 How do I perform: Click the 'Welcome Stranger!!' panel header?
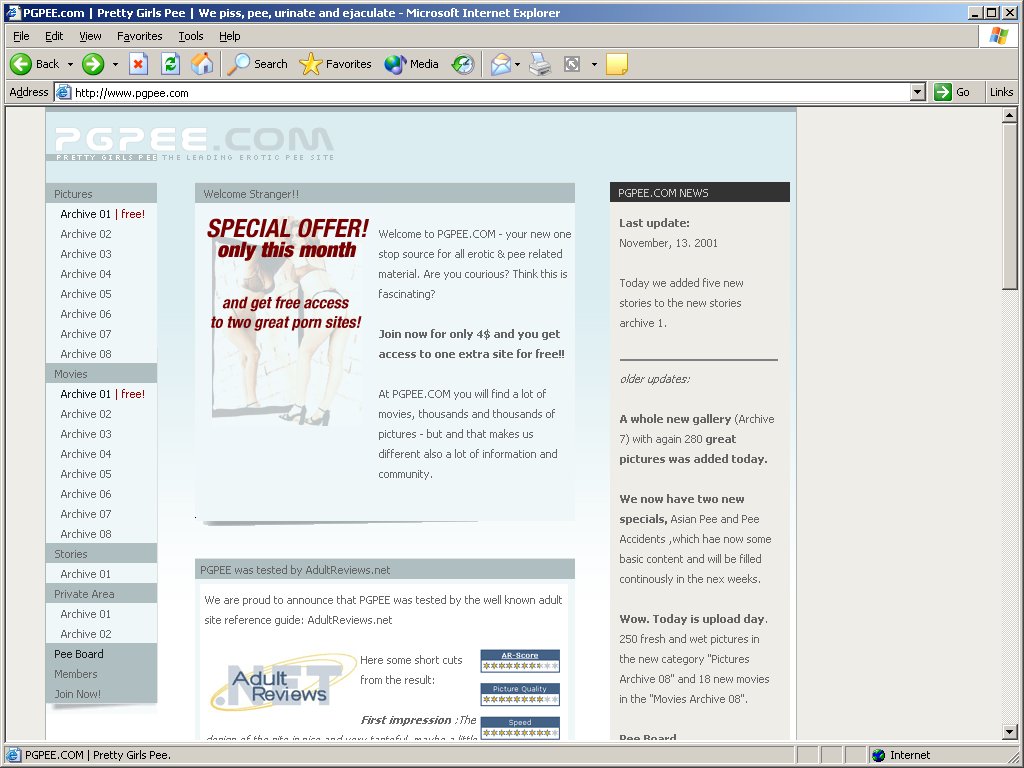pos(385,193)
